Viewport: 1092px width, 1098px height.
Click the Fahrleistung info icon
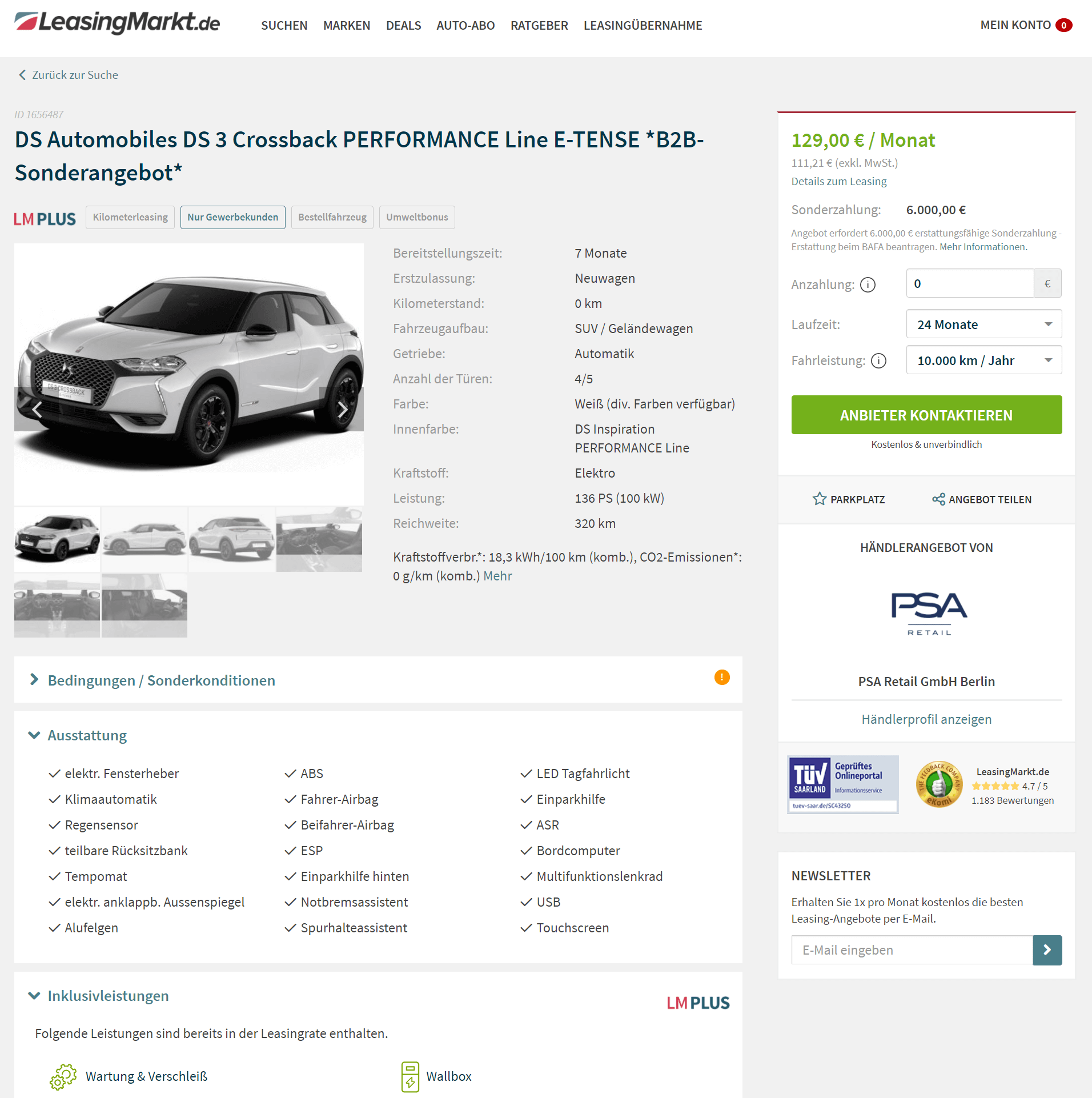878,360
